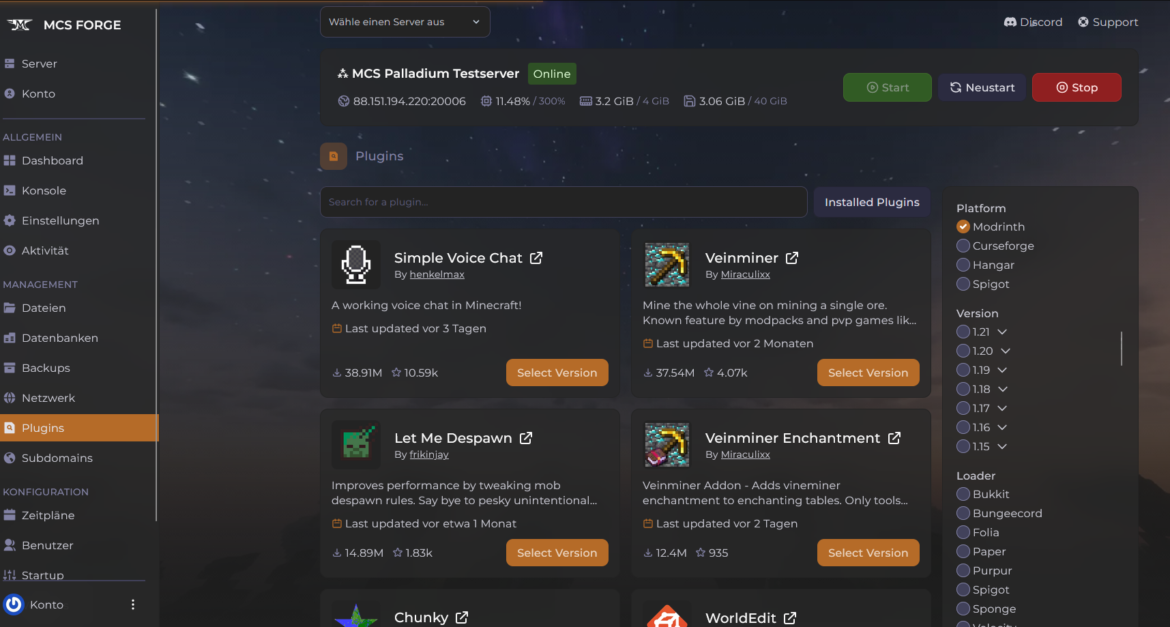Click the server IP address network icon
The height and width of the screenshot is (627, 1170).
pyautogui.click(x=343, y=101)
